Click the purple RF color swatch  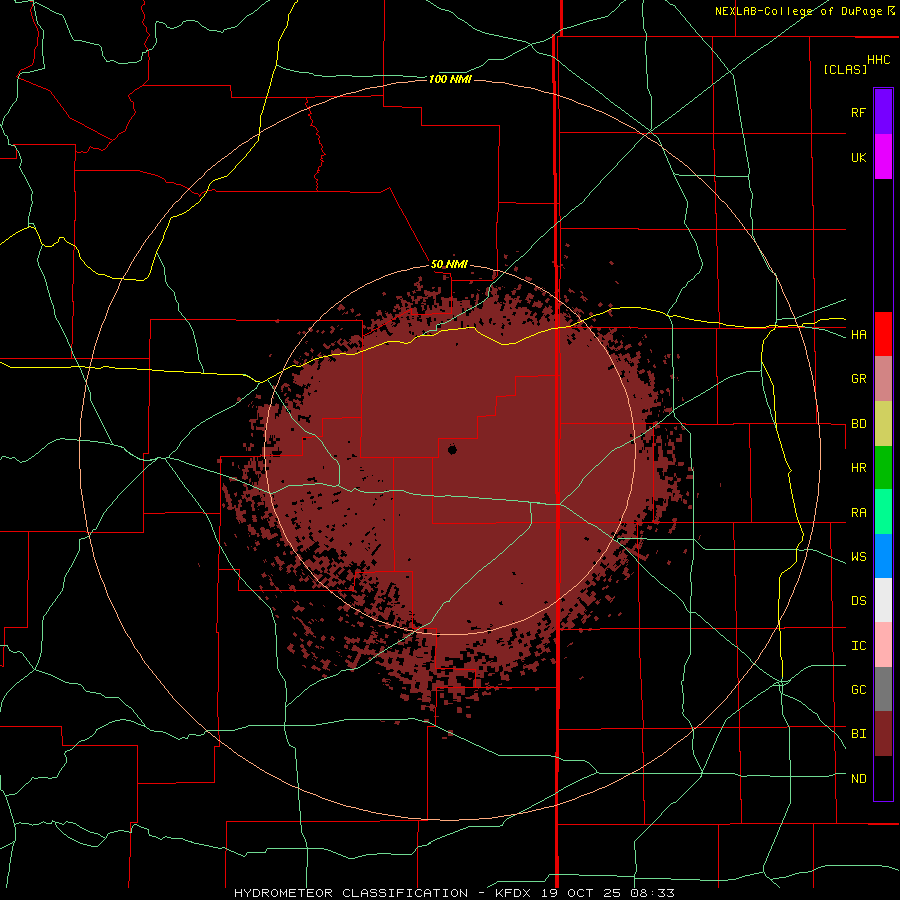point(883,111)
